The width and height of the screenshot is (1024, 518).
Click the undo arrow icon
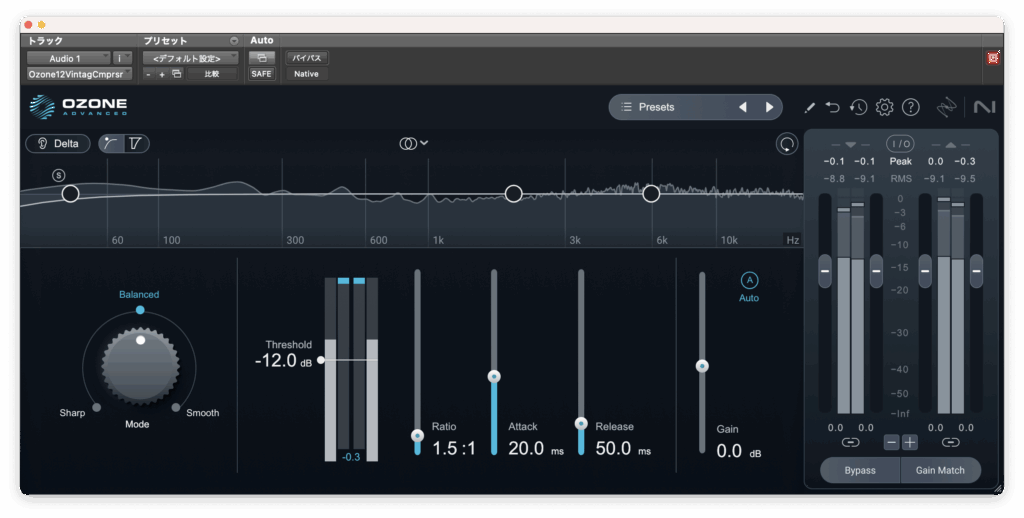click(833, 107)
